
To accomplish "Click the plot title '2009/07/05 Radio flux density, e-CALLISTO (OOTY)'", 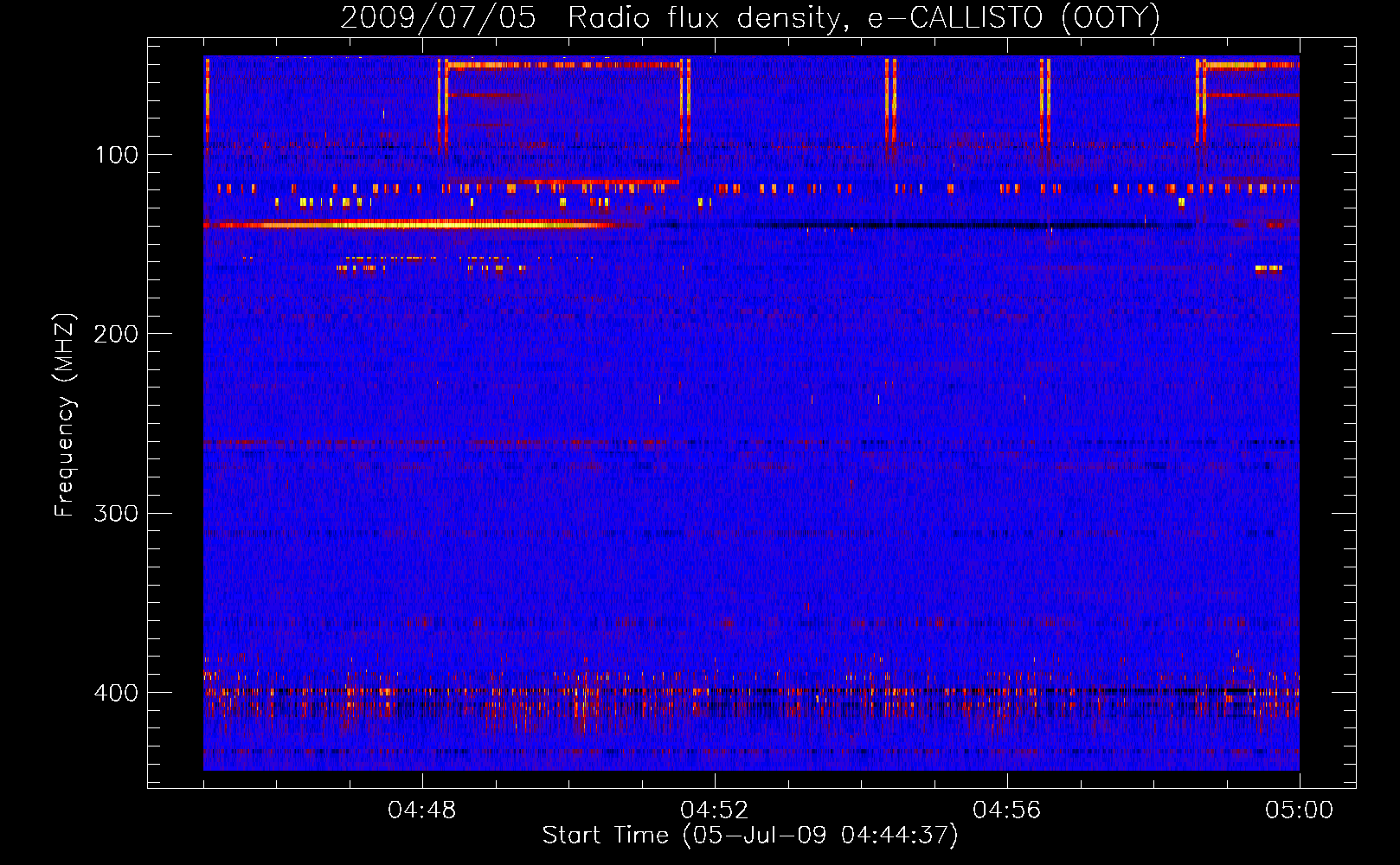I will [x=749, y=18].
